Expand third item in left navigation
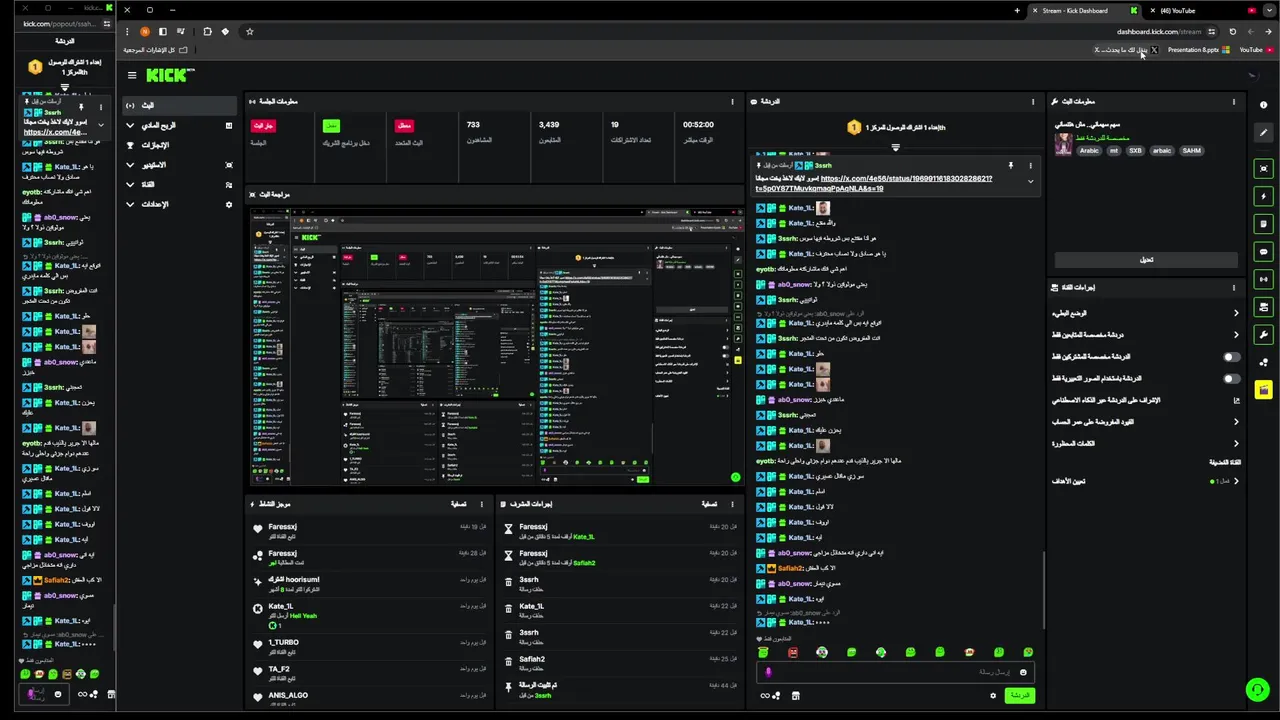The image size is (1280, 720). coord(179,145)
